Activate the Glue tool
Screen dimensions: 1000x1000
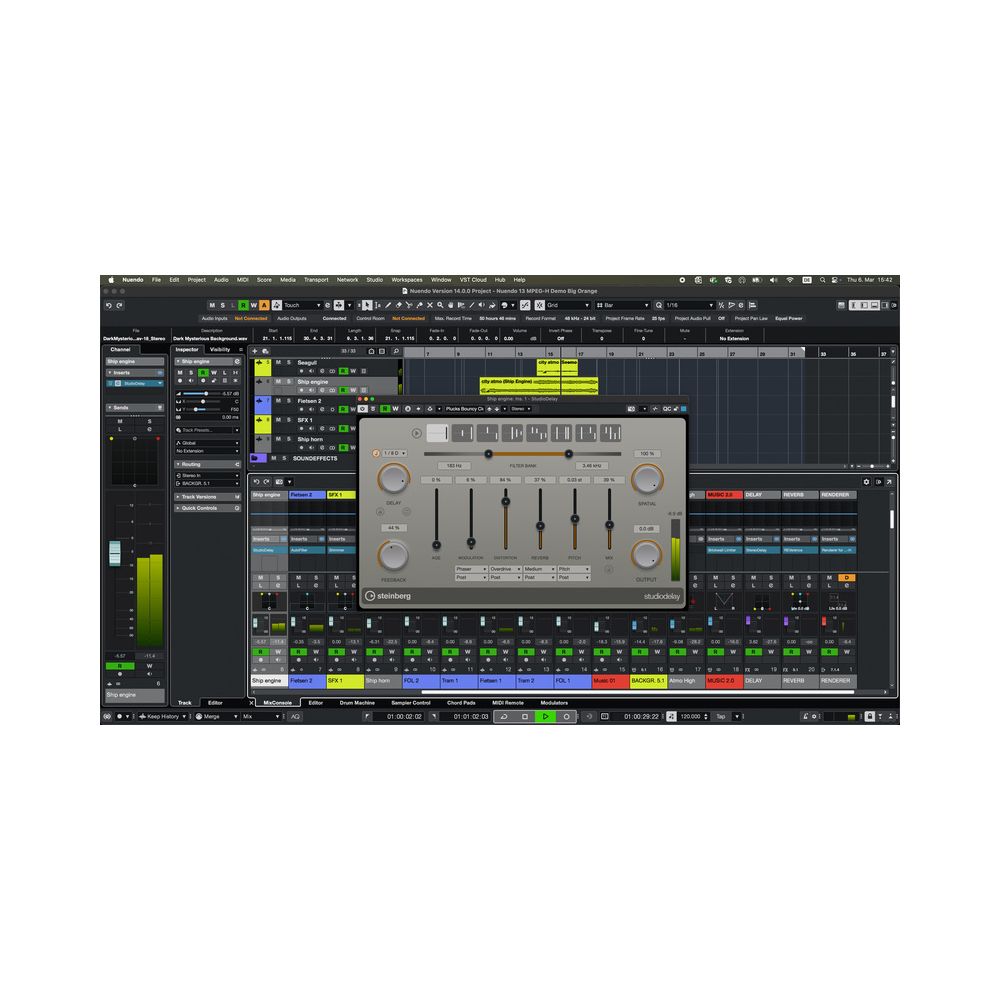click(x=420, y=305)
